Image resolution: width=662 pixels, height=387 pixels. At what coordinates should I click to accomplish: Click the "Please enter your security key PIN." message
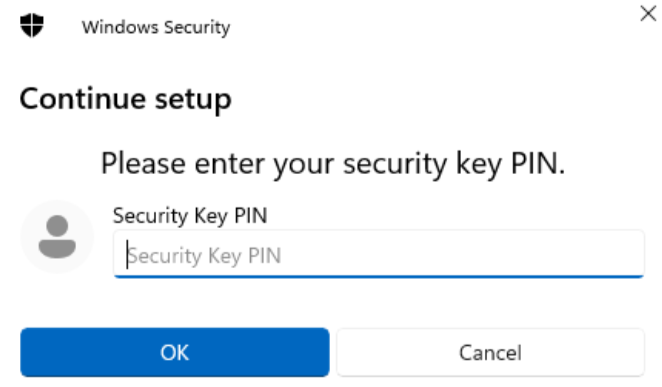pos(333,164)
